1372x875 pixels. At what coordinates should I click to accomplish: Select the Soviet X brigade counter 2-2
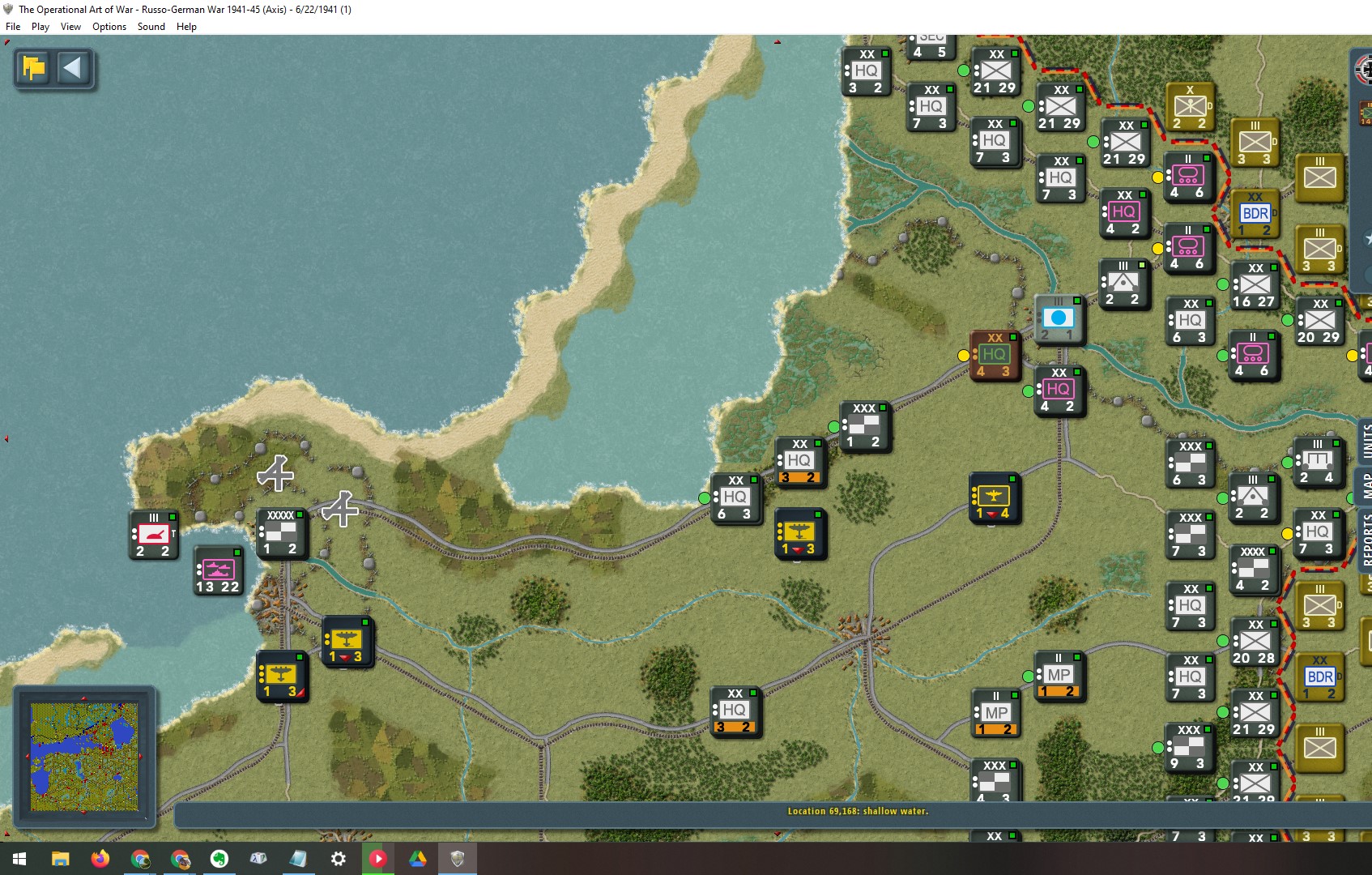tap(1190, 107)
